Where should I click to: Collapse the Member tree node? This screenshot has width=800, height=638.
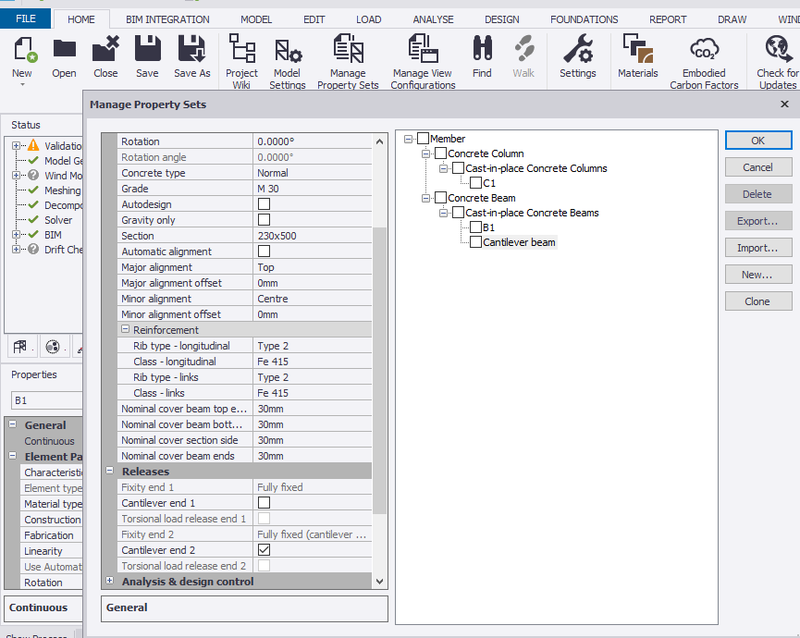[408, 139]
